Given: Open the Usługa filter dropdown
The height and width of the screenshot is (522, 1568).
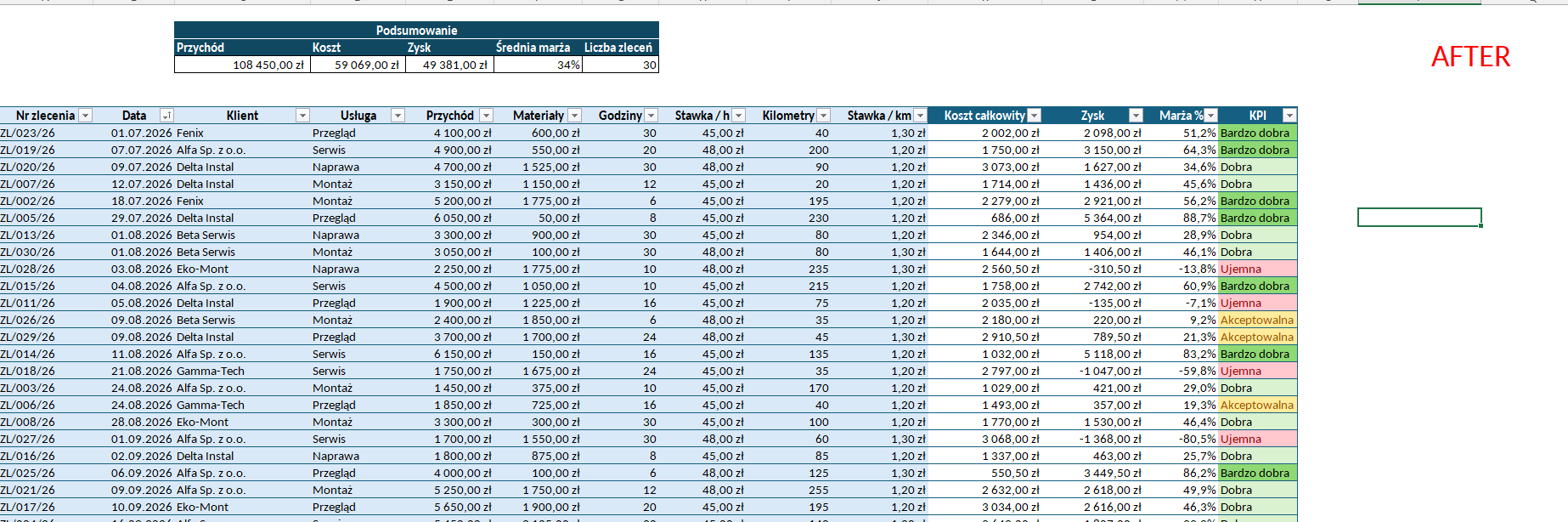Looking at the screenshot, I should (x=398, y=116).
